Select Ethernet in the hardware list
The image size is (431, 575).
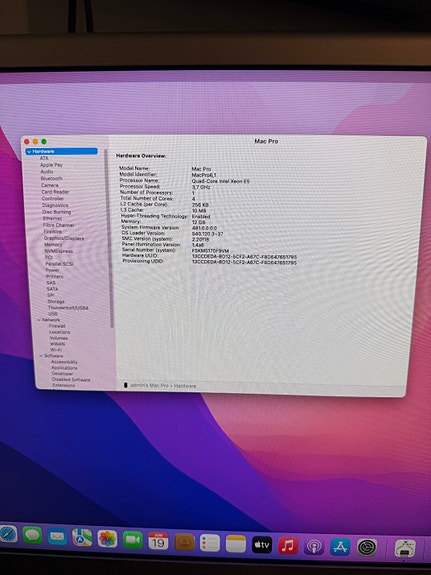pos(52,219)
